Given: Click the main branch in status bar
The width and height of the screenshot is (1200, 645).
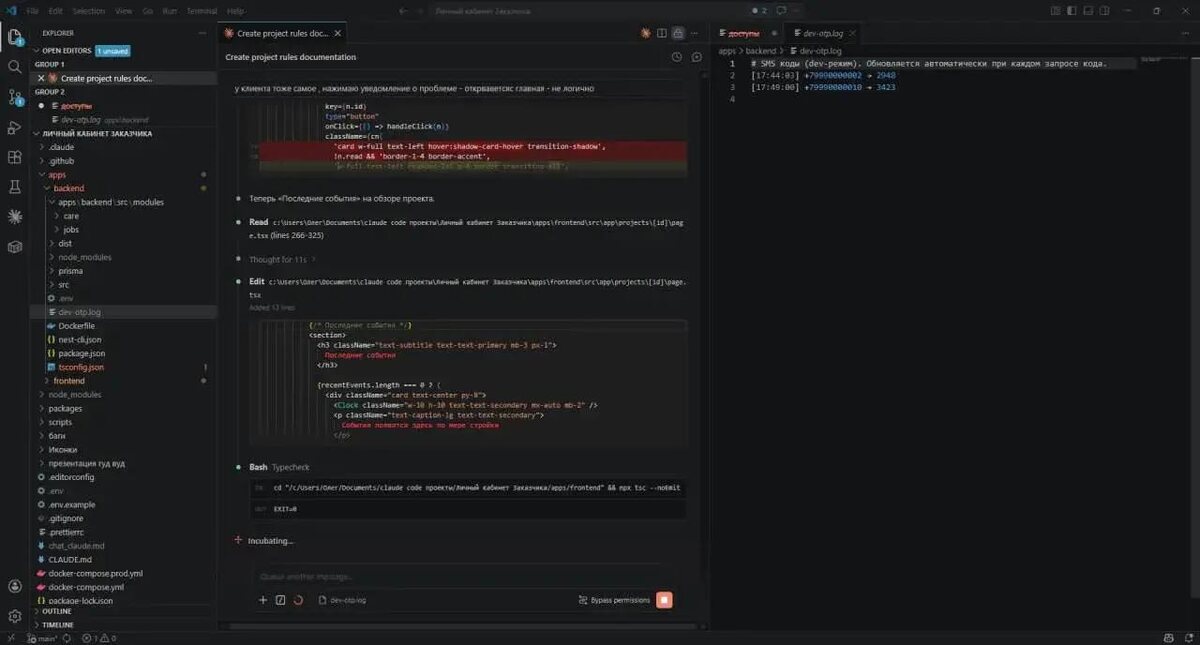Looking at the screenshot, I should tap(44, 638).
